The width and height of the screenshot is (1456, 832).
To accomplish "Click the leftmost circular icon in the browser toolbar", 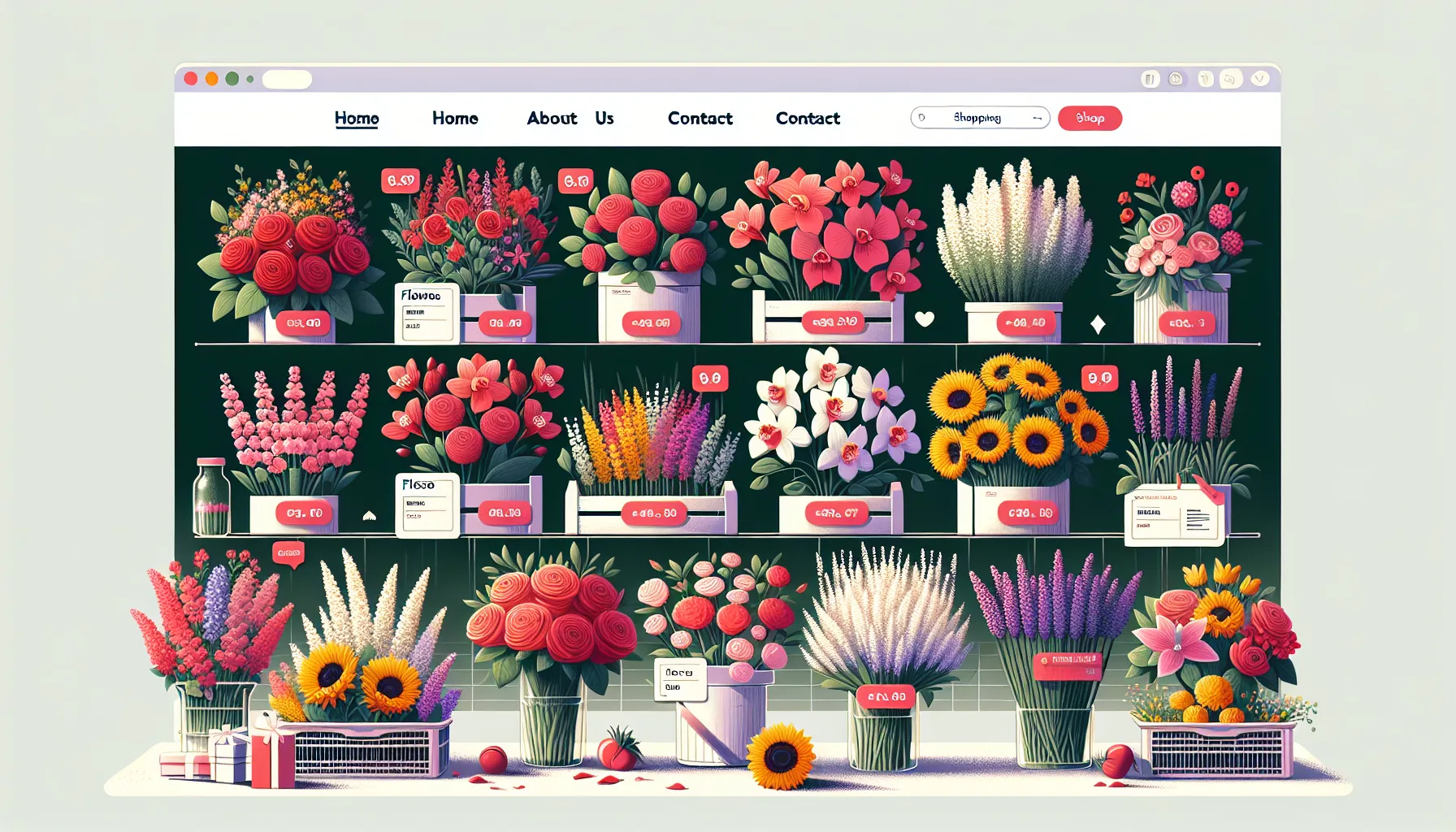I will point(191,78).
